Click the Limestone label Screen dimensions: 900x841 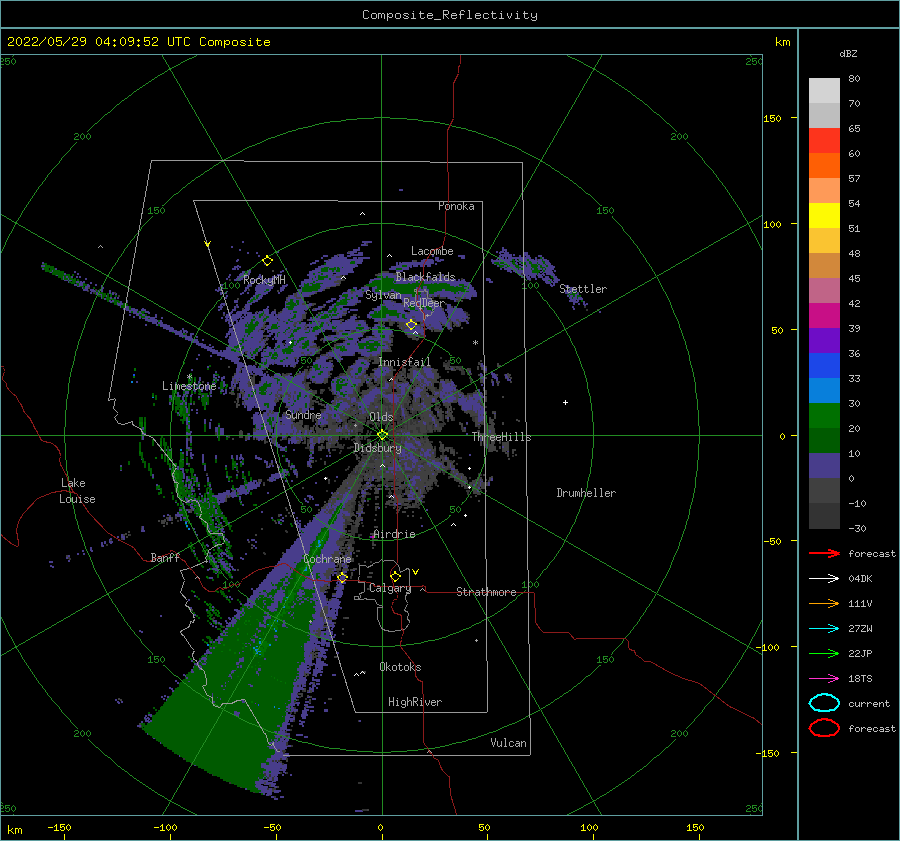pos(189,386)
